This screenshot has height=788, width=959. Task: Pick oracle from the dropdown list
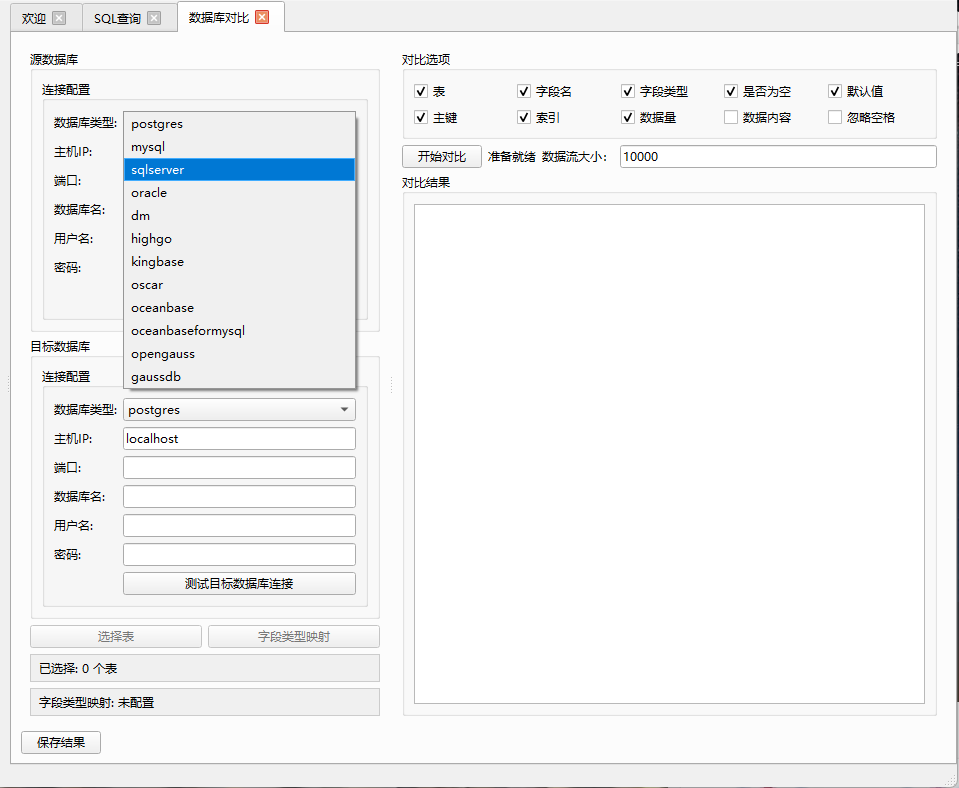pos(239,193)
